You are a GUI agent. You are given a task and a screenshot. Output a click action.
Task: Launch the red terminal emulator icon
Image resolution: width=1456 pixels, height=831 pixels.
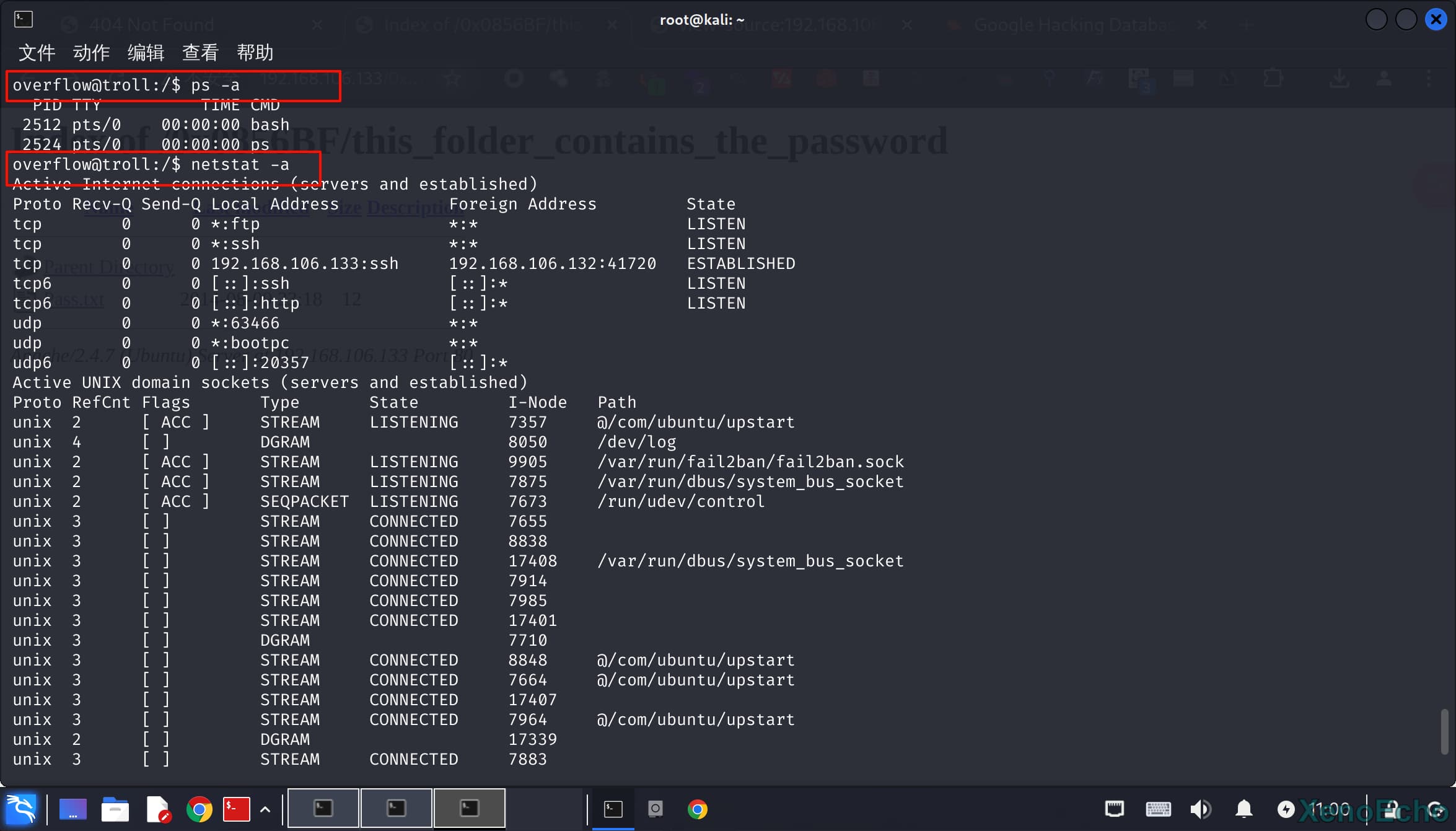236,809
